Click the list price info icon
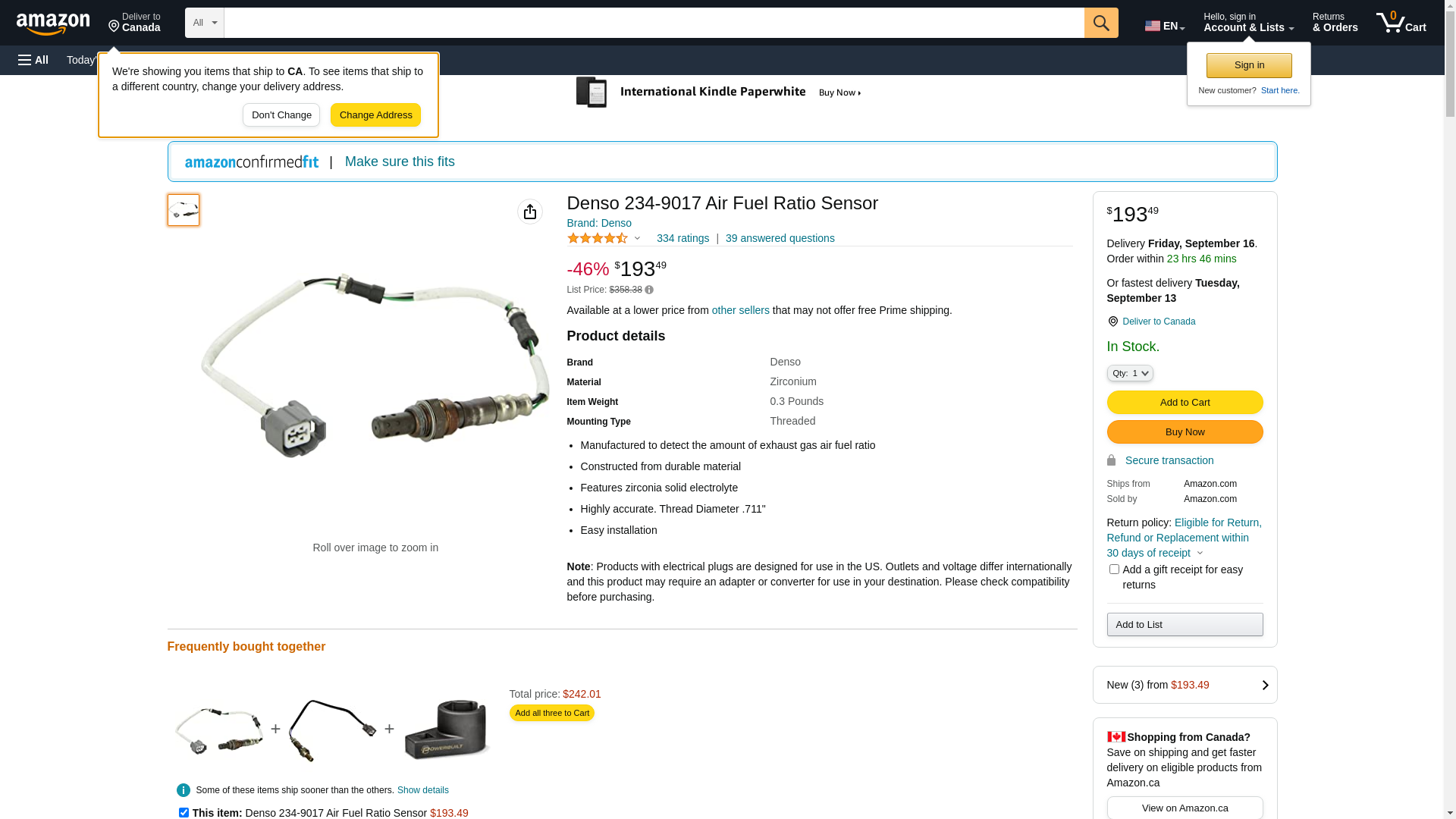Image resolution: width=1456 pixels, height=819 pixels. click(649, 290)
